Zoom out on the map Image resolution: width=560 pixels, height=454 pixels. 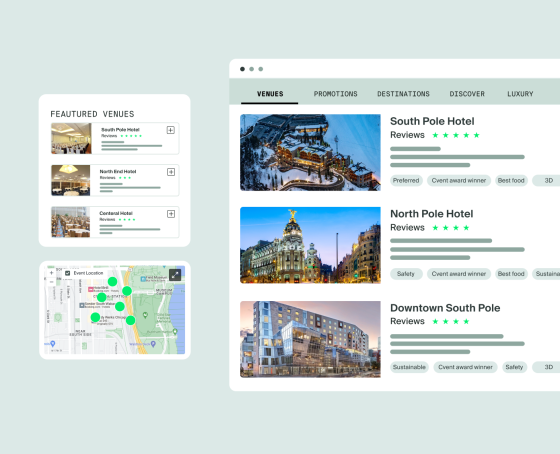[x=51, y=282]
